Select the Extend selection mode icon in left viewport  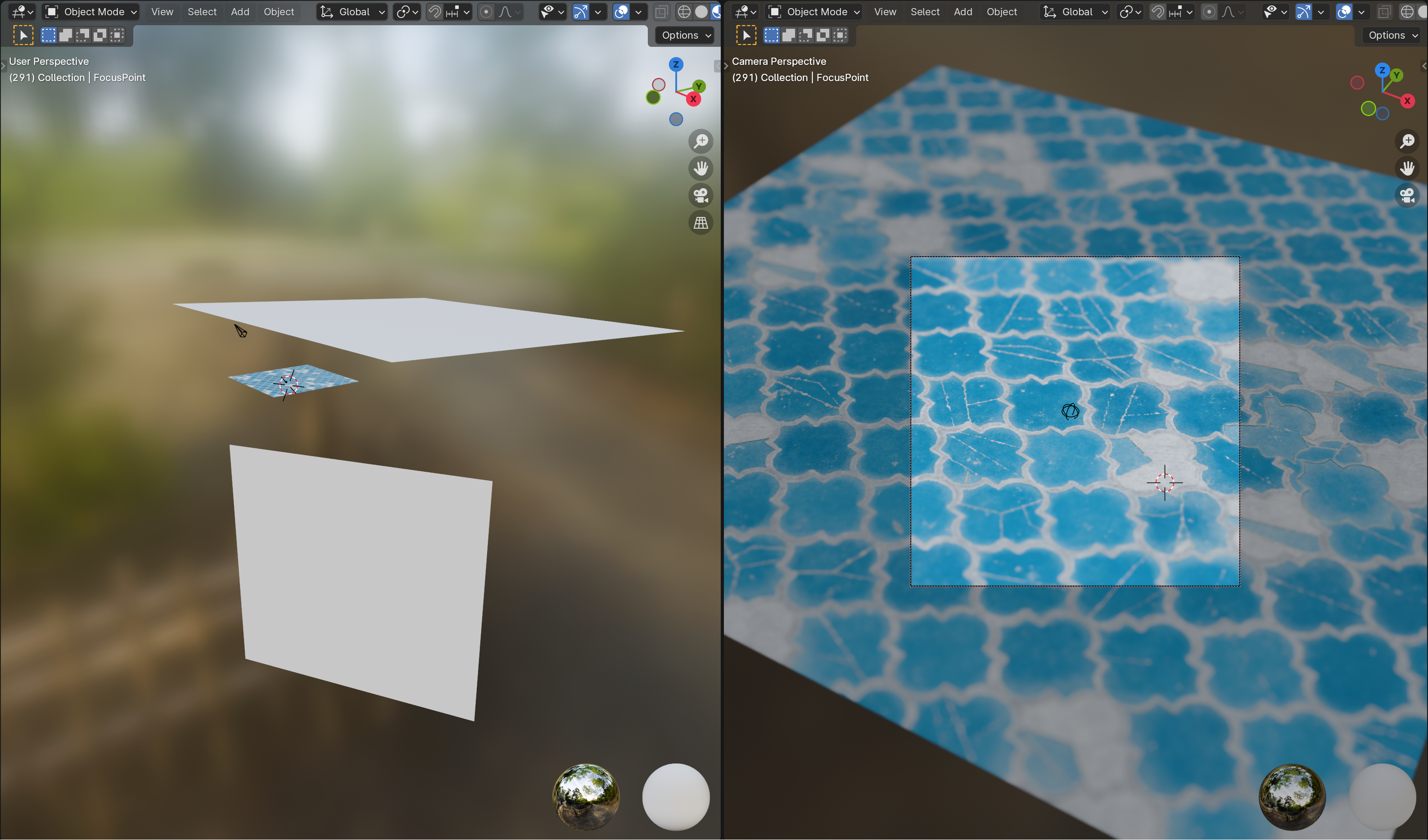click(66, 35)
